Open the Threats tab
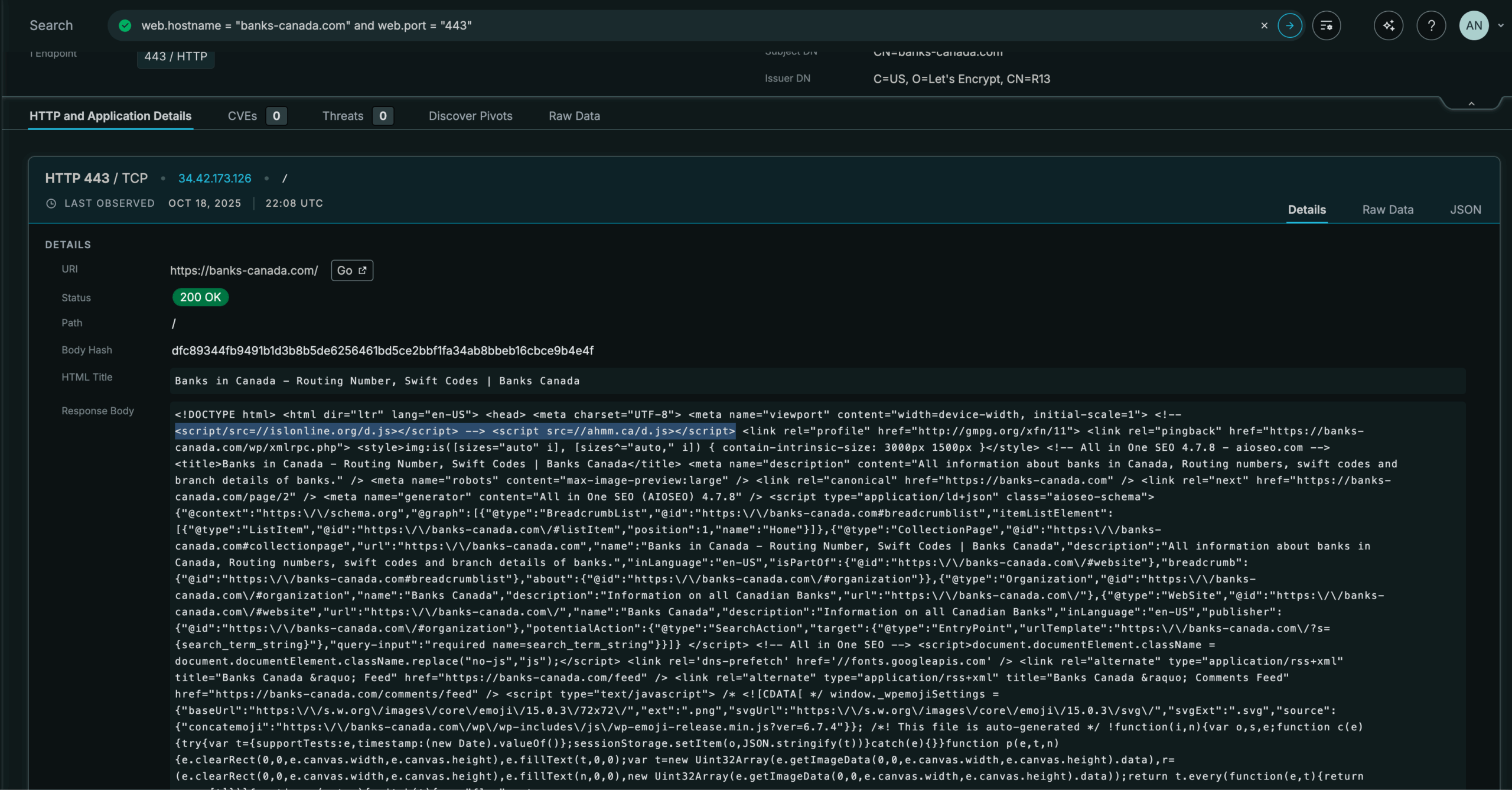 coord(343,116)
